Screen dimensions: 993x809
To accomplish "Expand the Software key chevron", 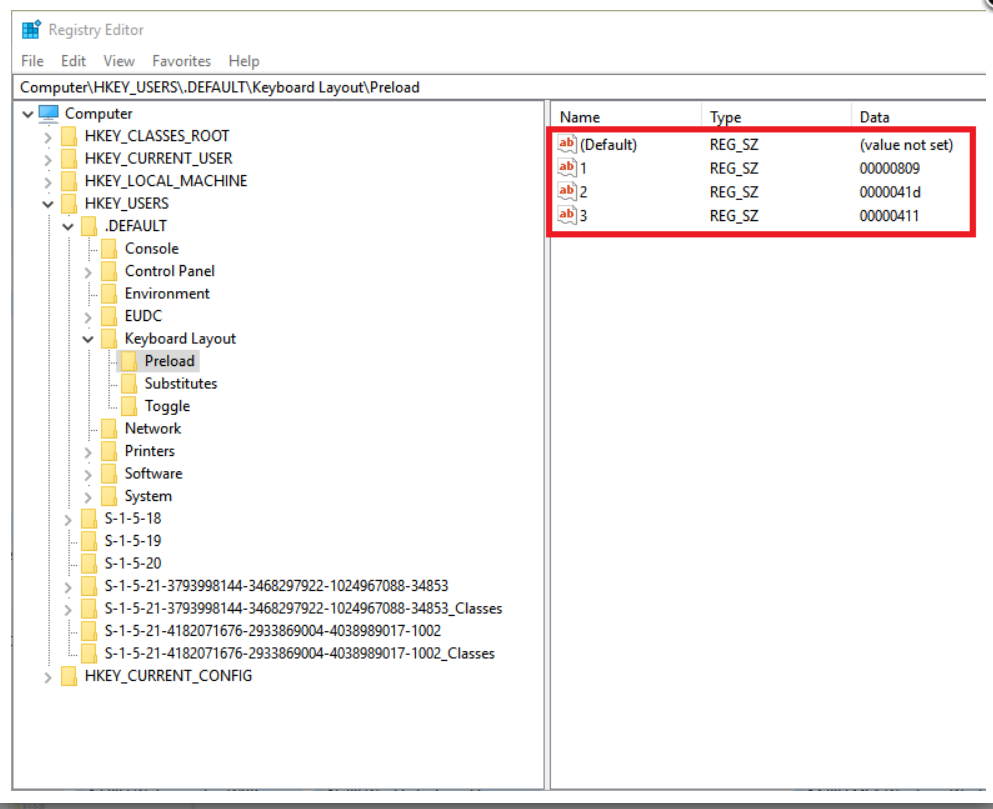I will (88, 475).
